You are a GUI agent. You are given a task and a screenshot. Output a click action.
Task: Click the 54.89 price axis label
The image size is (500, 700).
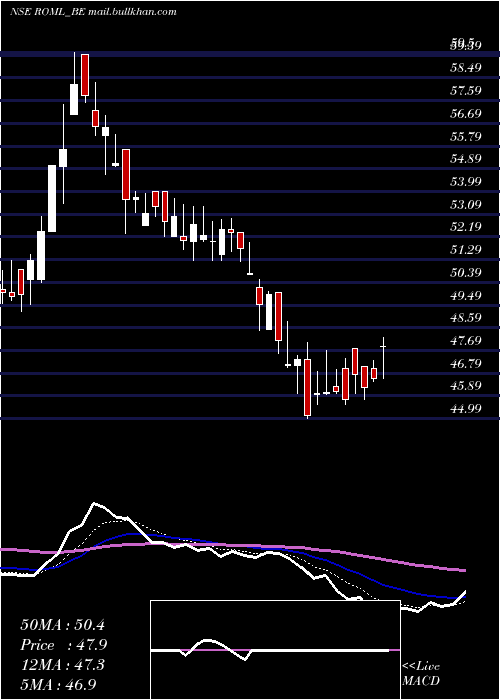(x=466, y=158)
